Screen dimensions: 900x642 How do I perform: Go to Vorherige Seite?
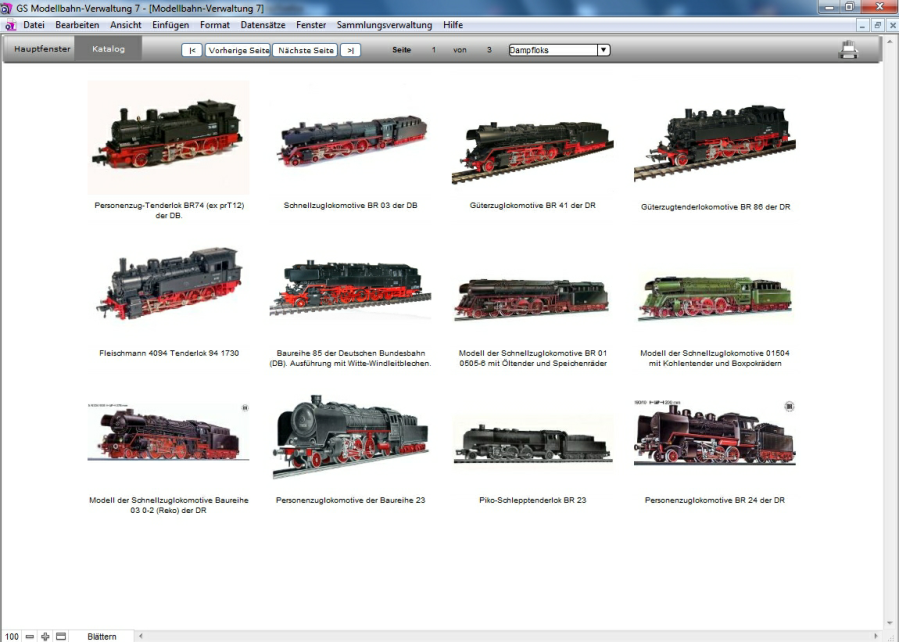click(x=238, y=50)
